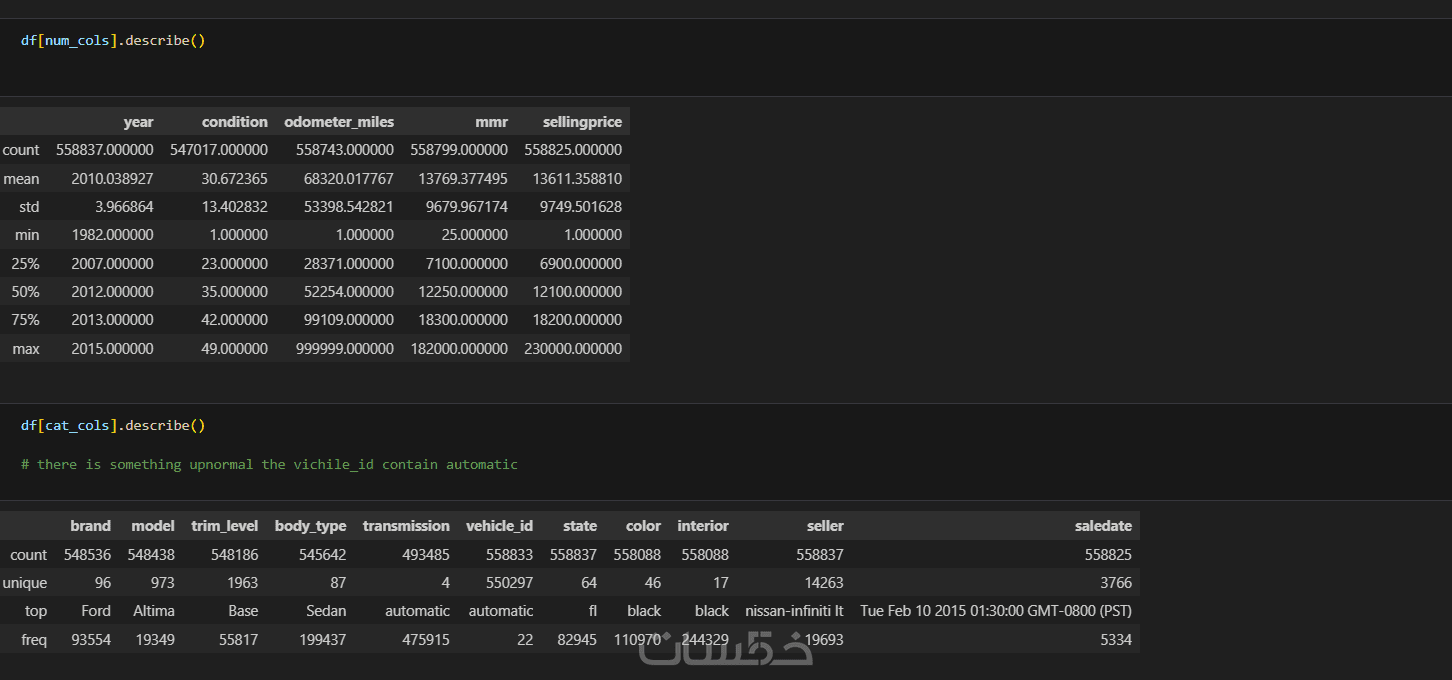Select the 'transmission' column header
Image resolution: width=1452 pixels, height=680 pixels.
pos(406,526)
